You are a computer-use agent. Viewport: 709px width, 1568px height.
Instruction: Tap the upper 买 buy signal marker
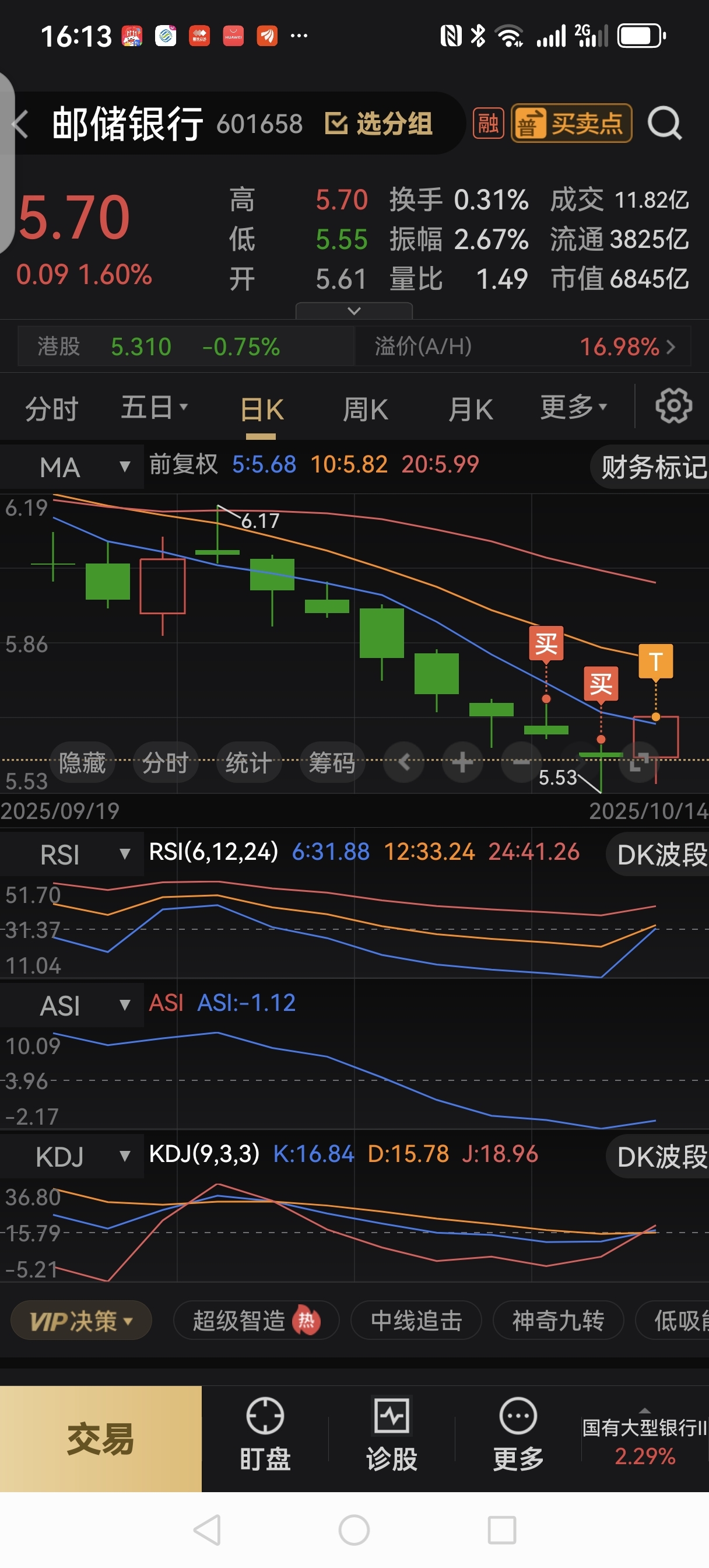pyautogui.click(x=546, y=643)
